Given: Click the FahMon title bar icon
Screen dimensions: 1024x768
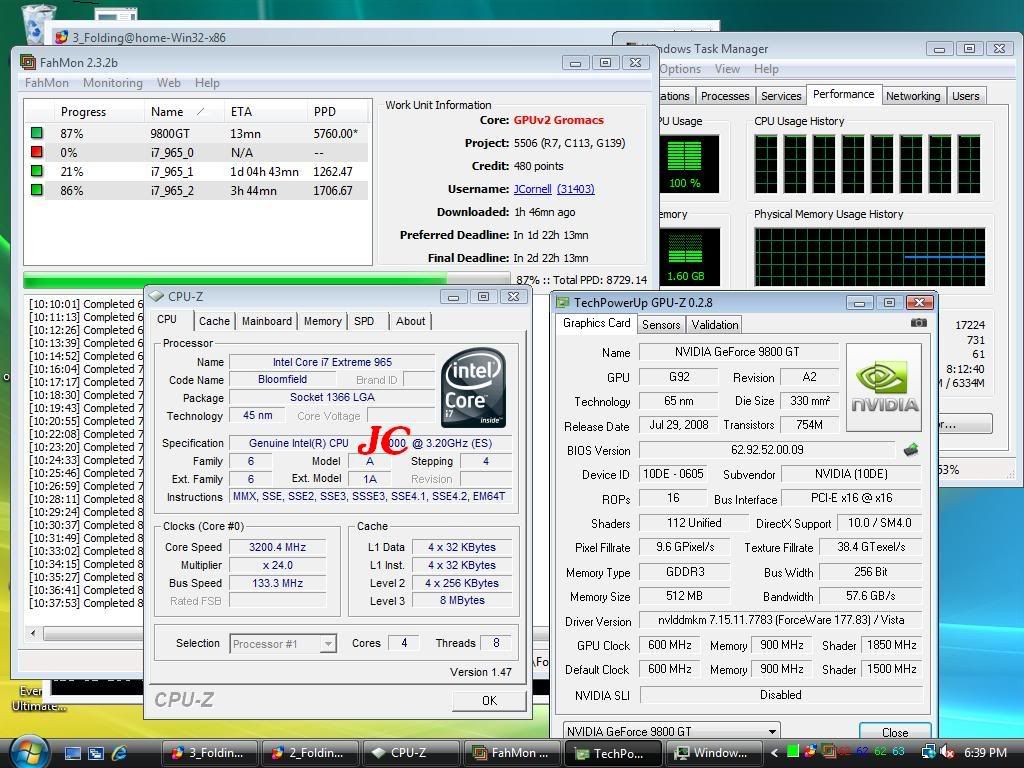Looking at the screenshot, I should [x=27, y=62].
